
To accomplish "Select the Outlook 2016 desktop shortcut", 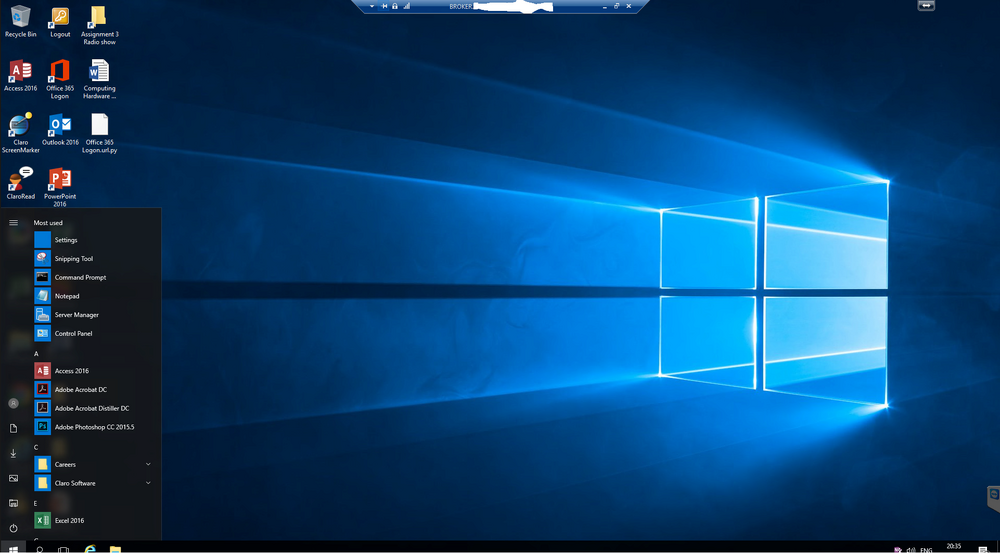I will 60,129.
